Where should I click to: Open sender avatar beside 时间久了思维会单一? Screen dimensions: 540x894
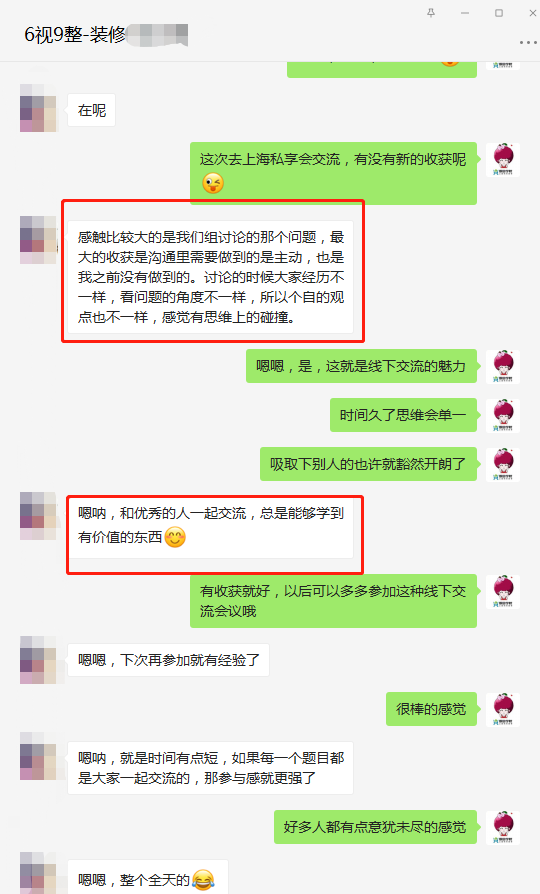tap(503, 415)
